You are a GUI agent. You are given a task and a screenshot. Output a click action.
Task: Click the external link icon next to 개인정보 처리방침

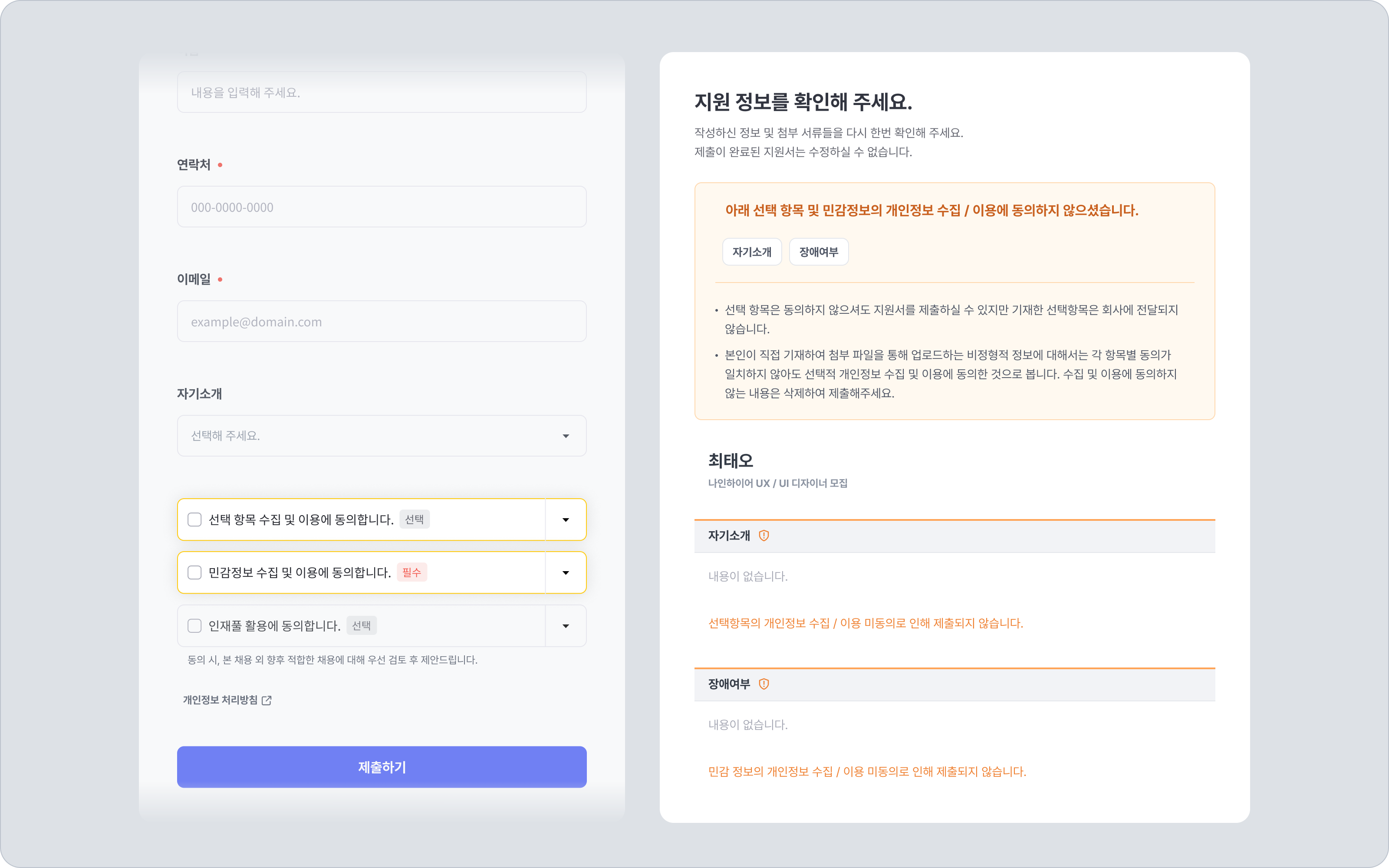tap(267, 700)
